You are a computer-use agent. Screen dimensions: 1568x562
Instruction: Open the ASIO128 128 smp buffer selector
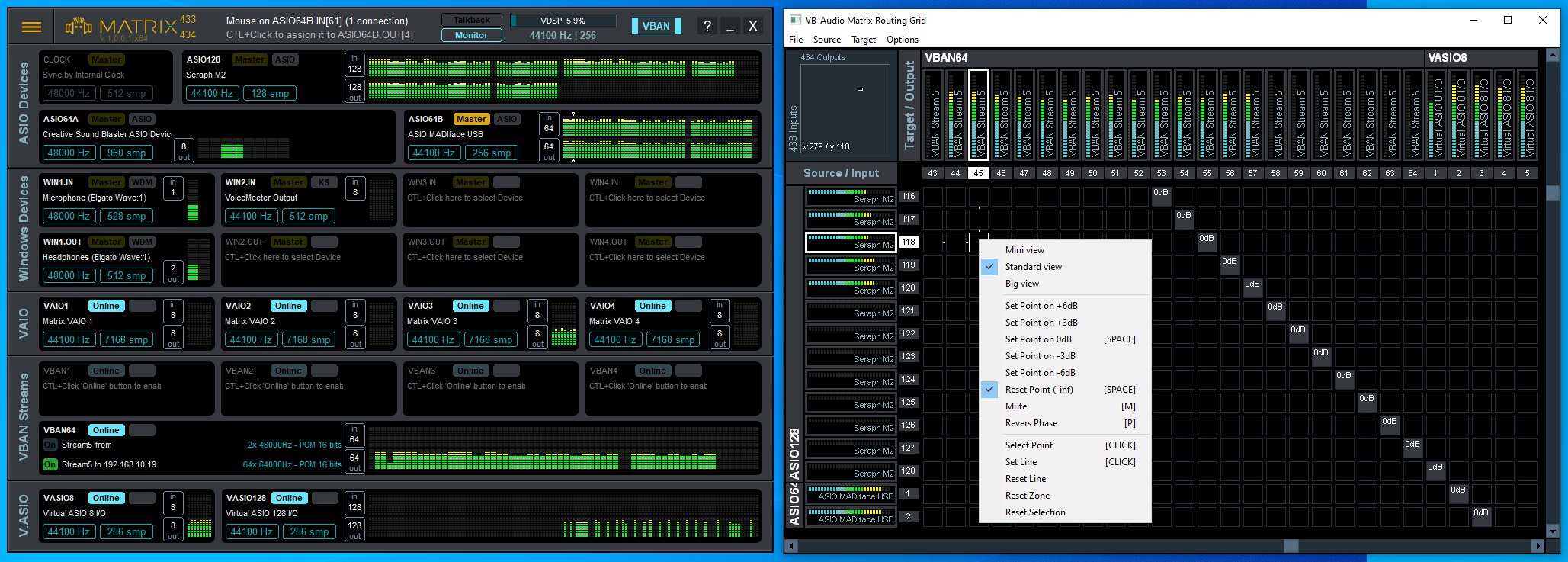(x=271, y=93)
